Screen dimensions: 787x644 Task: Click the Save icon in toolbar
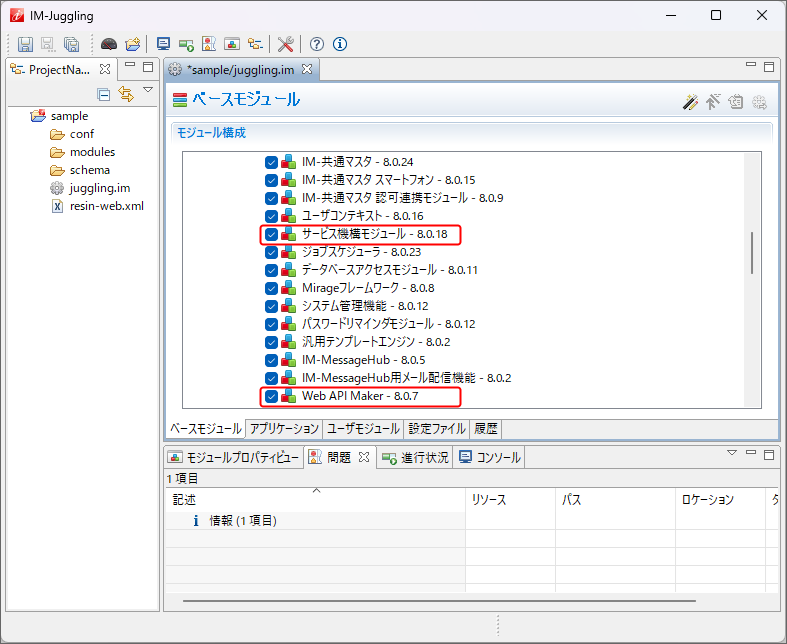(x=25, y=44)
